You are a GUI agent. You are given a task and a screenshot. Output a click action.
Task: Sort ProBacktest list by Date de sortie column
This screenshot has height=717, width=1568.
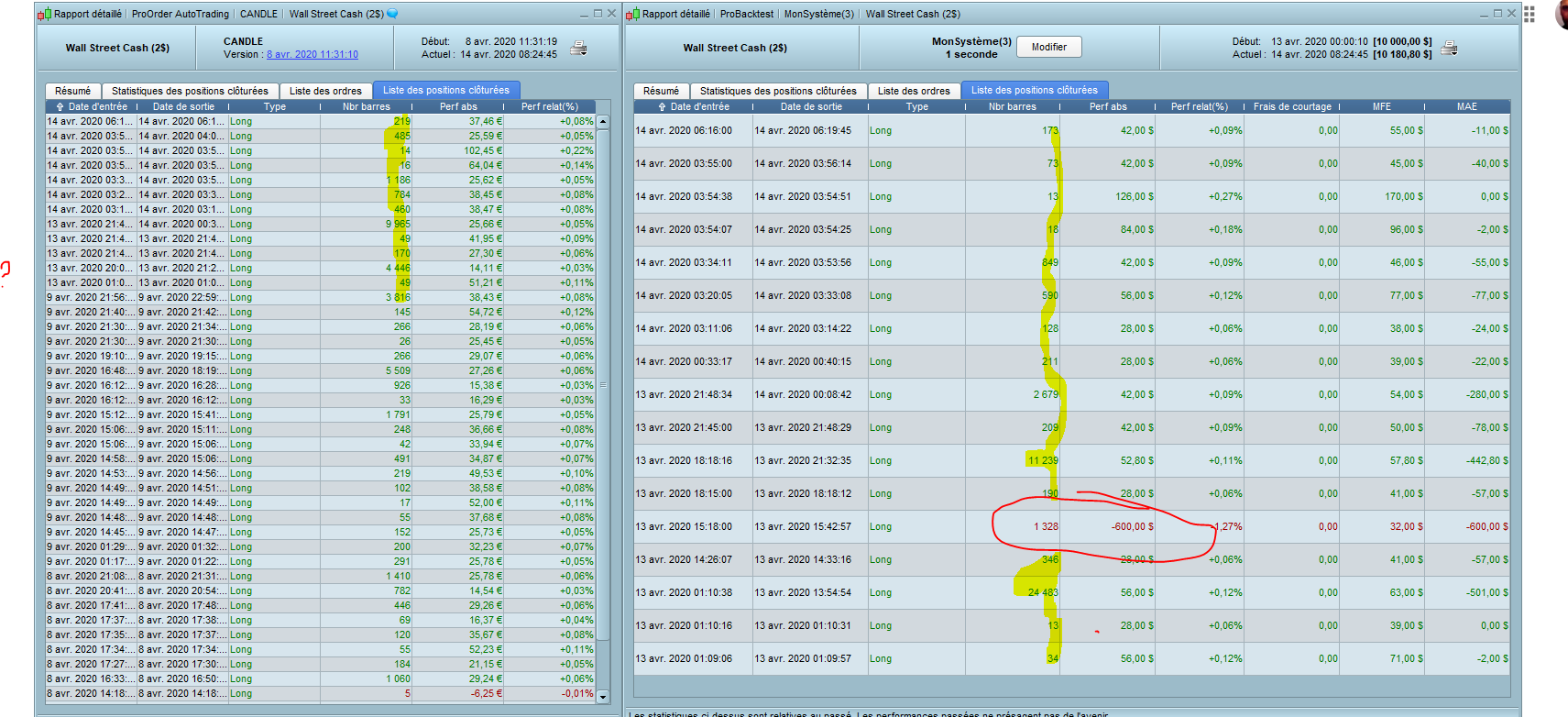[811, 106]
